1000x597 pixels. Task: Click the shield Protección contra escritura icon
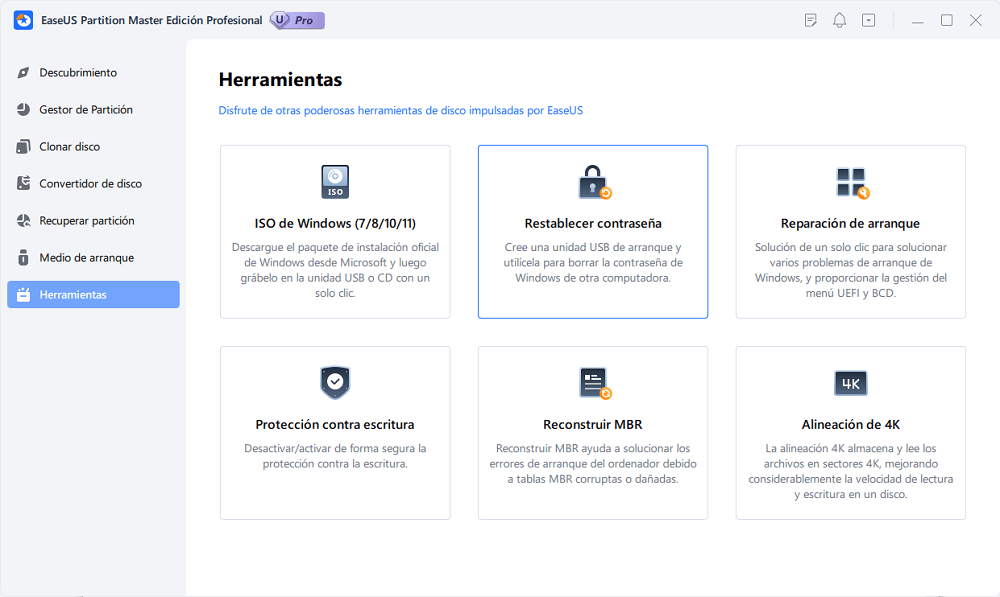(x=335, y=382)
